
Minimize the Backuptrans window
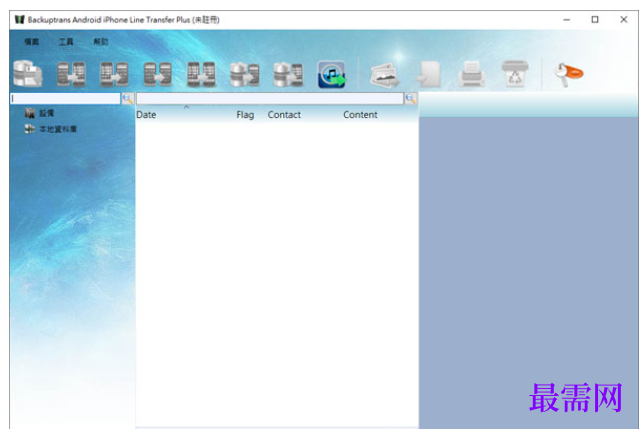567,20
